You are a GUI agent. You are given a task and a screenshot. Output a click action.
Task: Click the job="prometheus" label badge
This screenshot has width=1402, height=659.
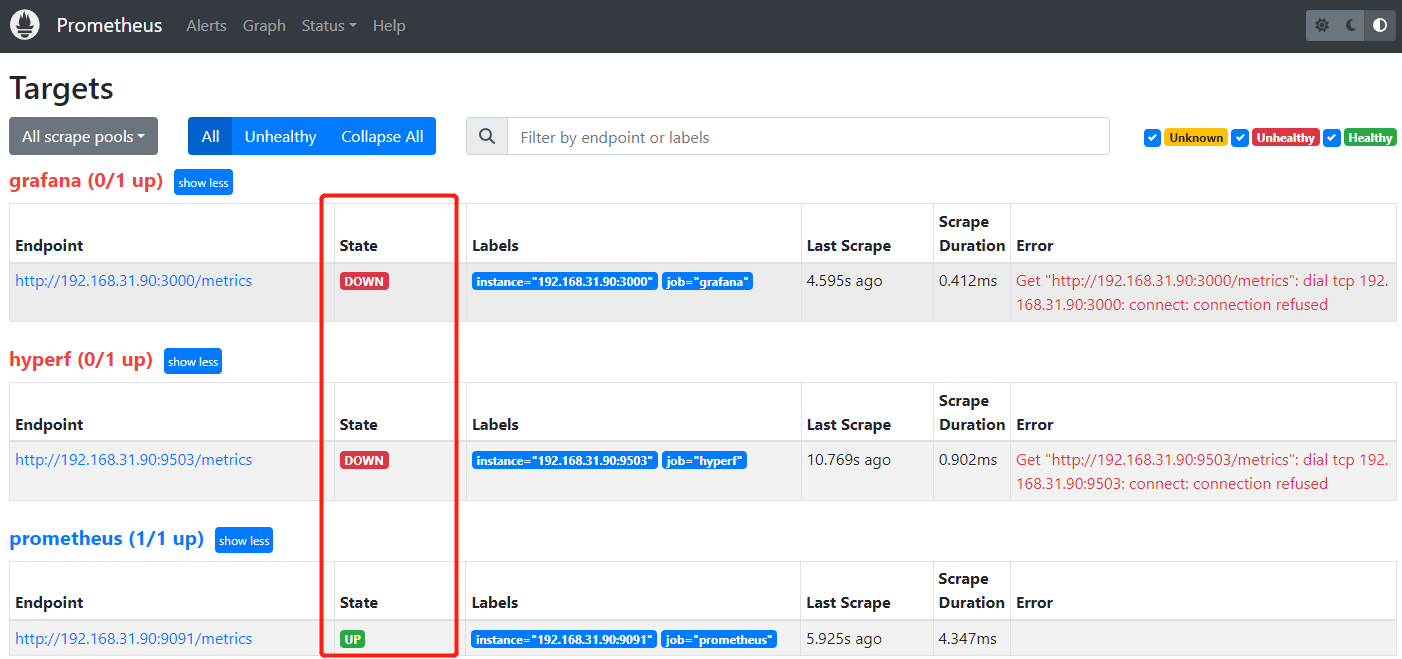point(719,640)
